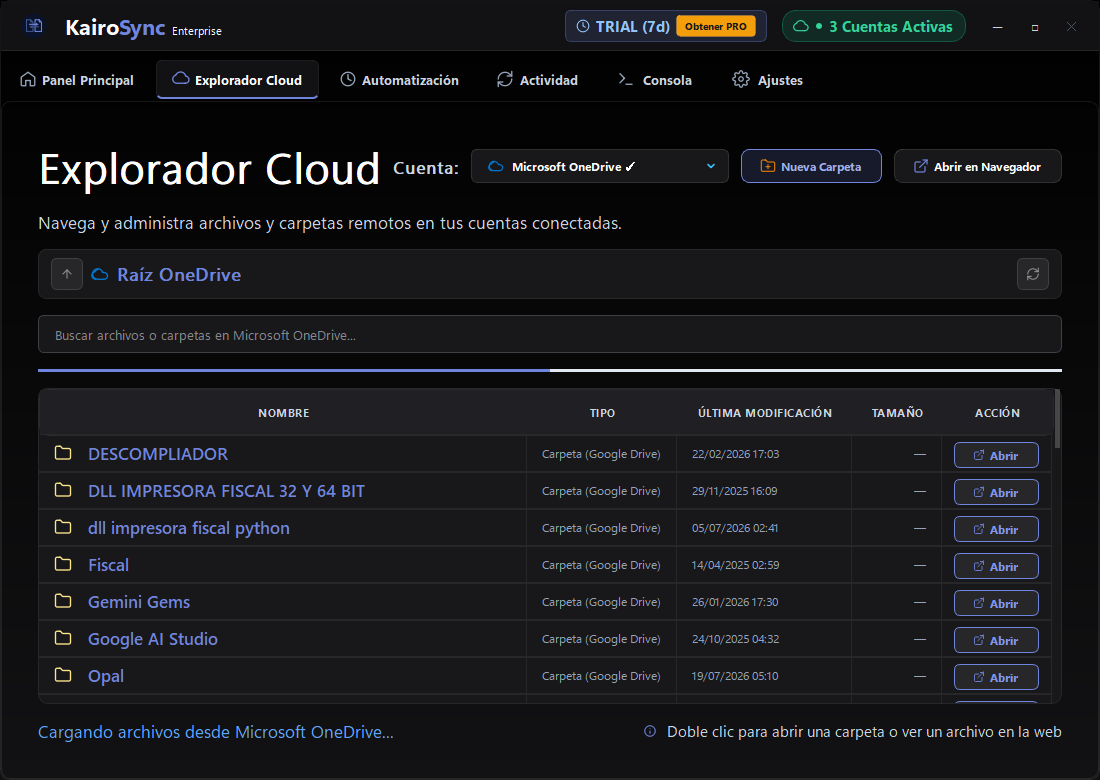Click Abrir for DLL IMPRESORA FISCAL row

coord(996,492)
